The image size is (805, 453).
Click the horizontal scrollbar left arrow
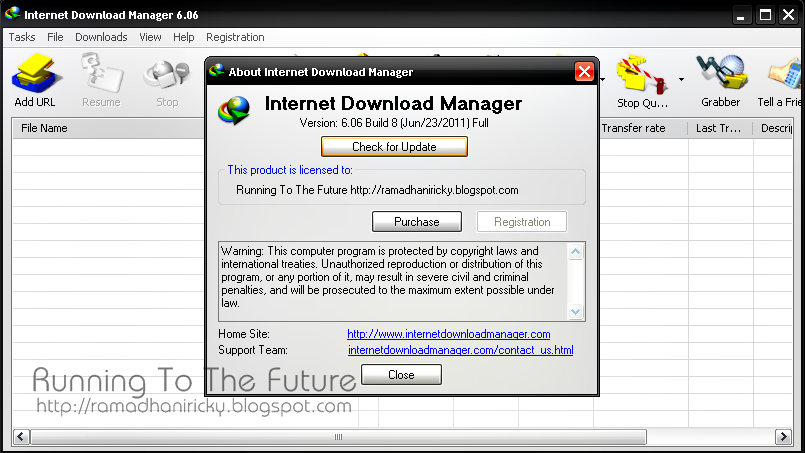click(21, 437)
